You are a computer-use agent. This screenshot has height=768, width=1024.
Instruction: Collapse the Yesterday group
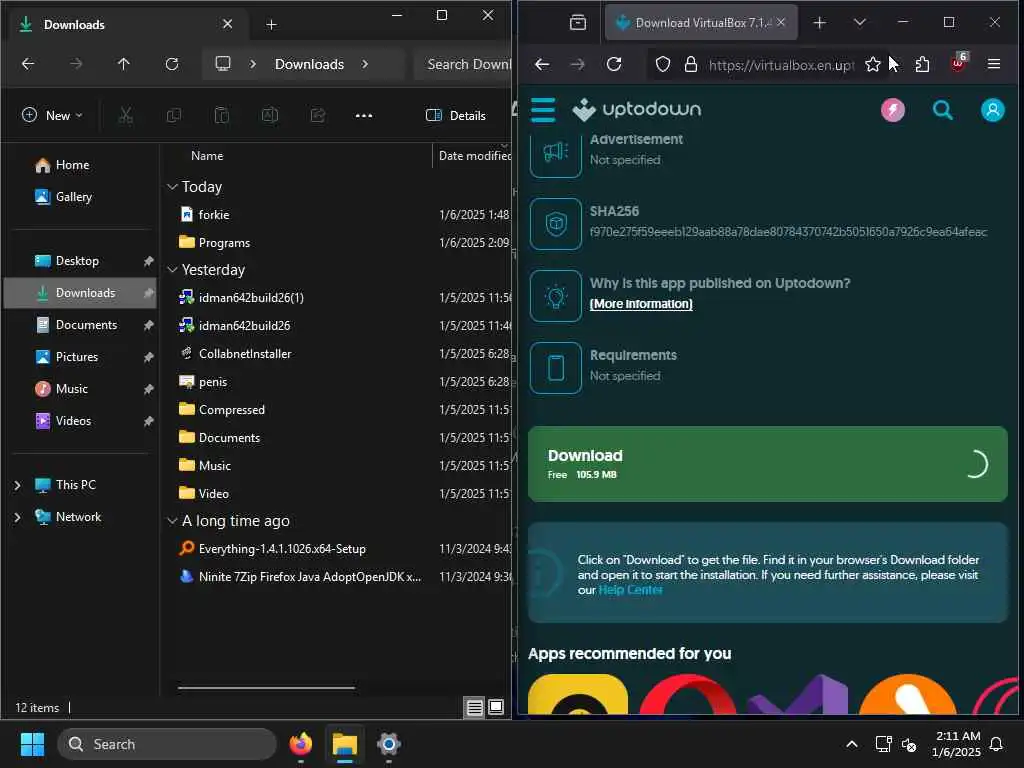(172, 270)
